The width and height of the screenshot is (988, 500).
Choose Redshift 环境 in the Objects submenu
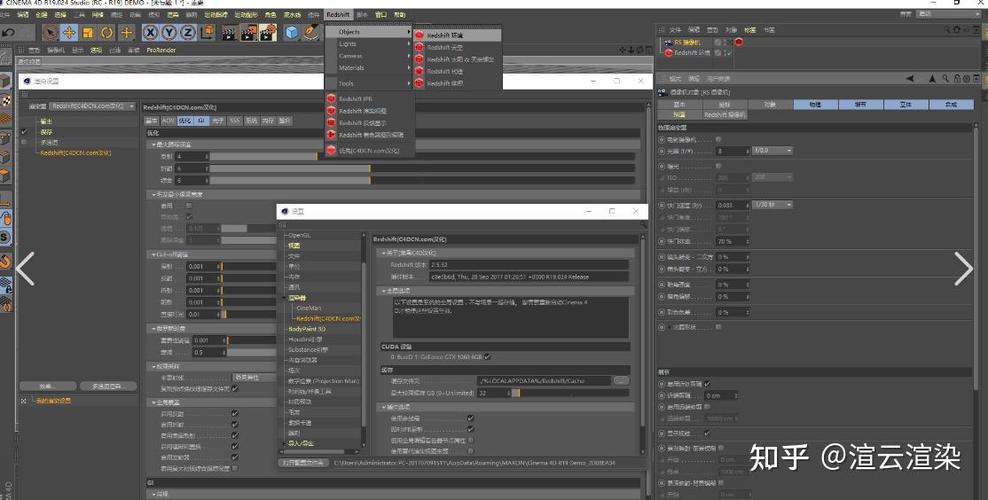[x=457, y=36]
